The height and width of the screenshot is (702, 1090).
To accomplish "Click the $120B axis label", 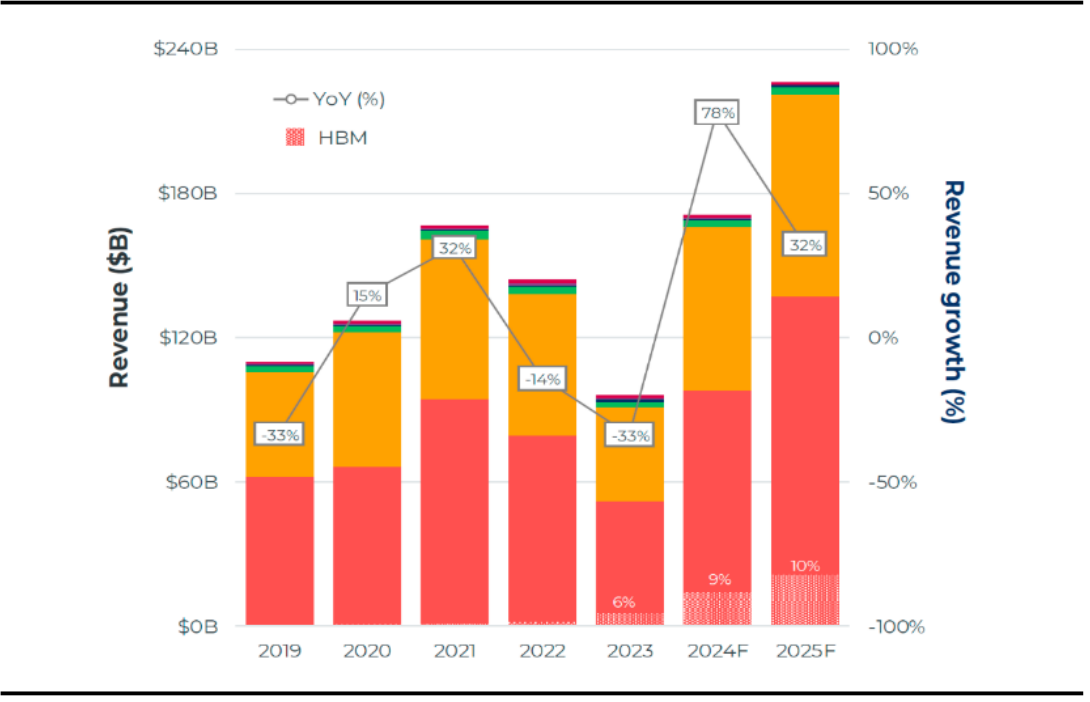I will pyautogui.click(x=188, y=338).
